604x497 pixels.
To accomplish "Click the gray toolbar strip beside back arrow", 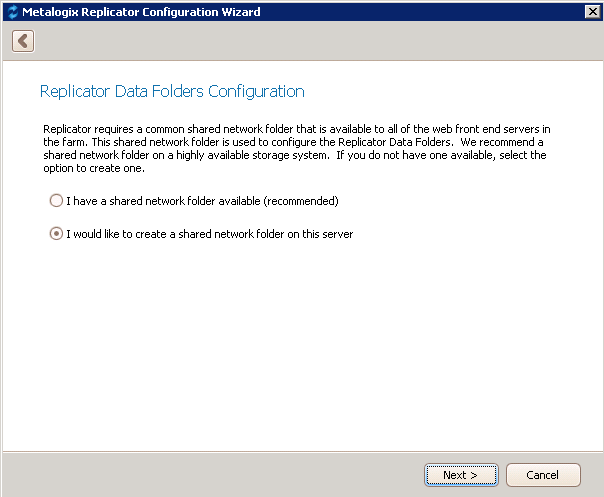I will click(300, 41).
